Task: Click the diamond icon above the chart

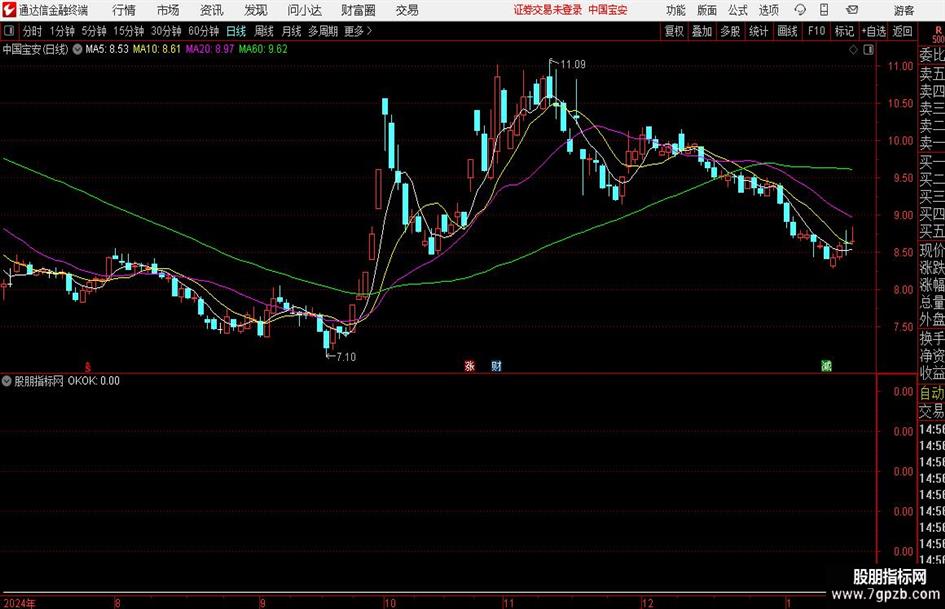Action: tap(853, 50)
